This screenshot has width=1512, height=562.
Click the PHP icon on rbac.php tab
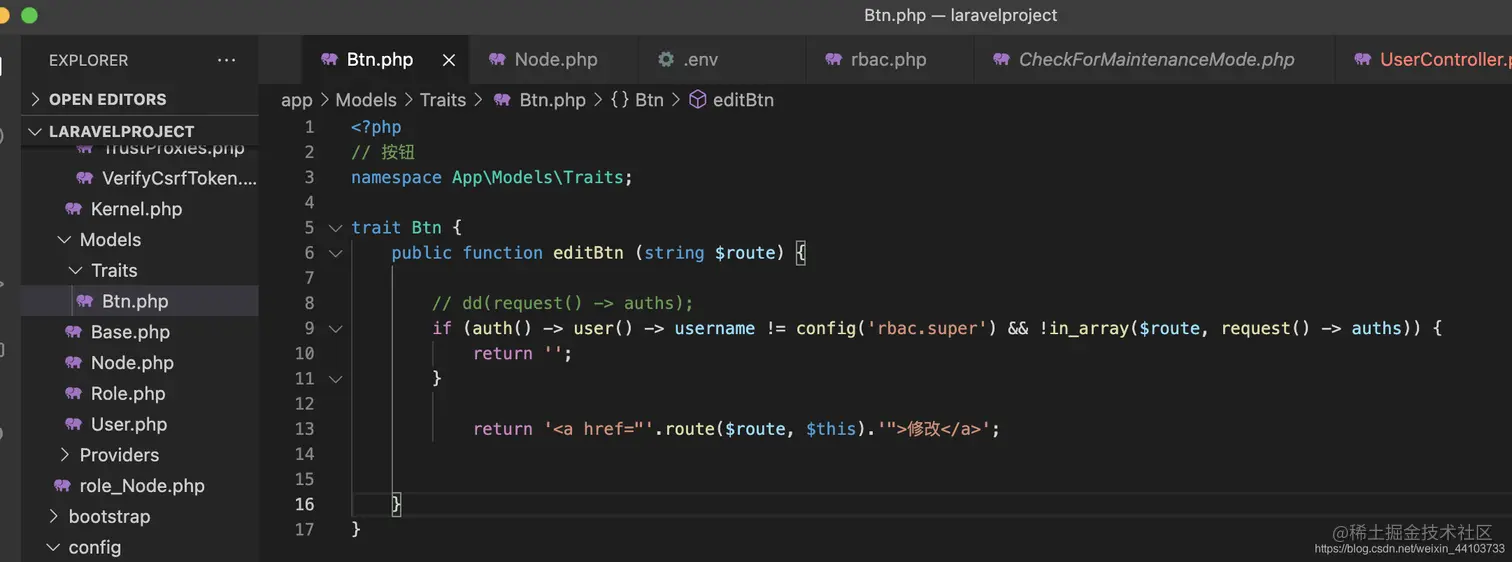(x=833, y=60)
